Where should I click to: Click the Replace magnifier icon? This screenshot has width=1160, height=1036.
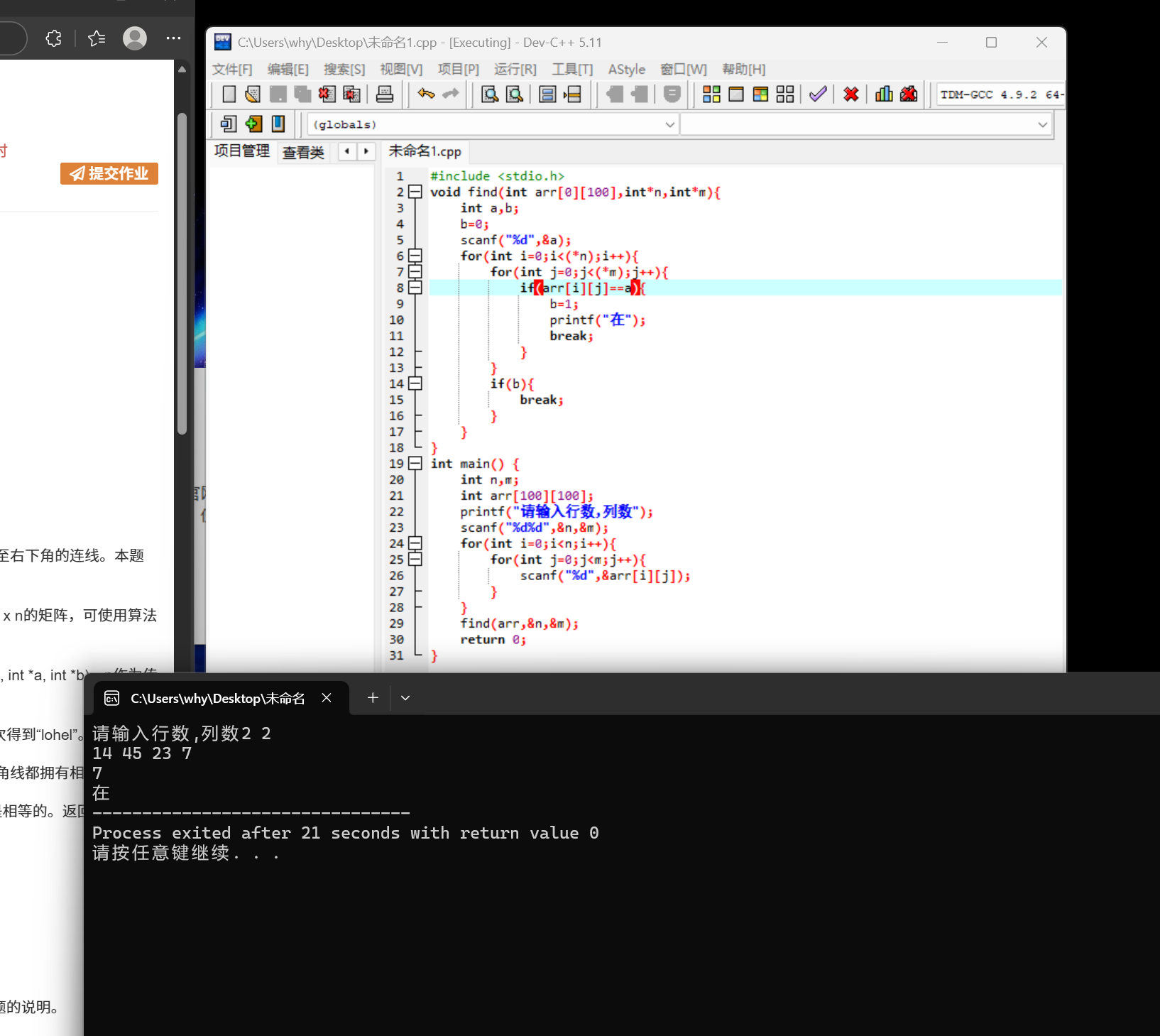point(515,94)
